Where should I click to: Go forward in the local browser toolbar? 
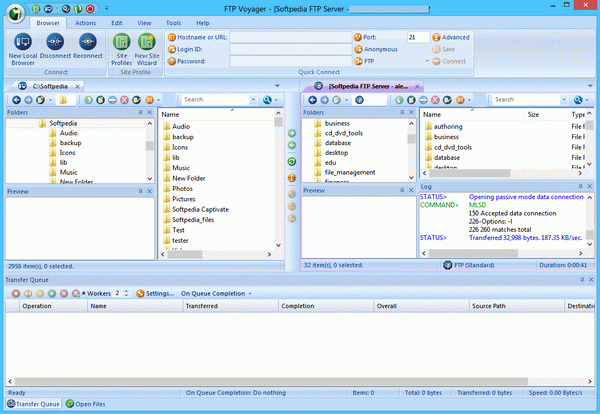click(28, 100)
